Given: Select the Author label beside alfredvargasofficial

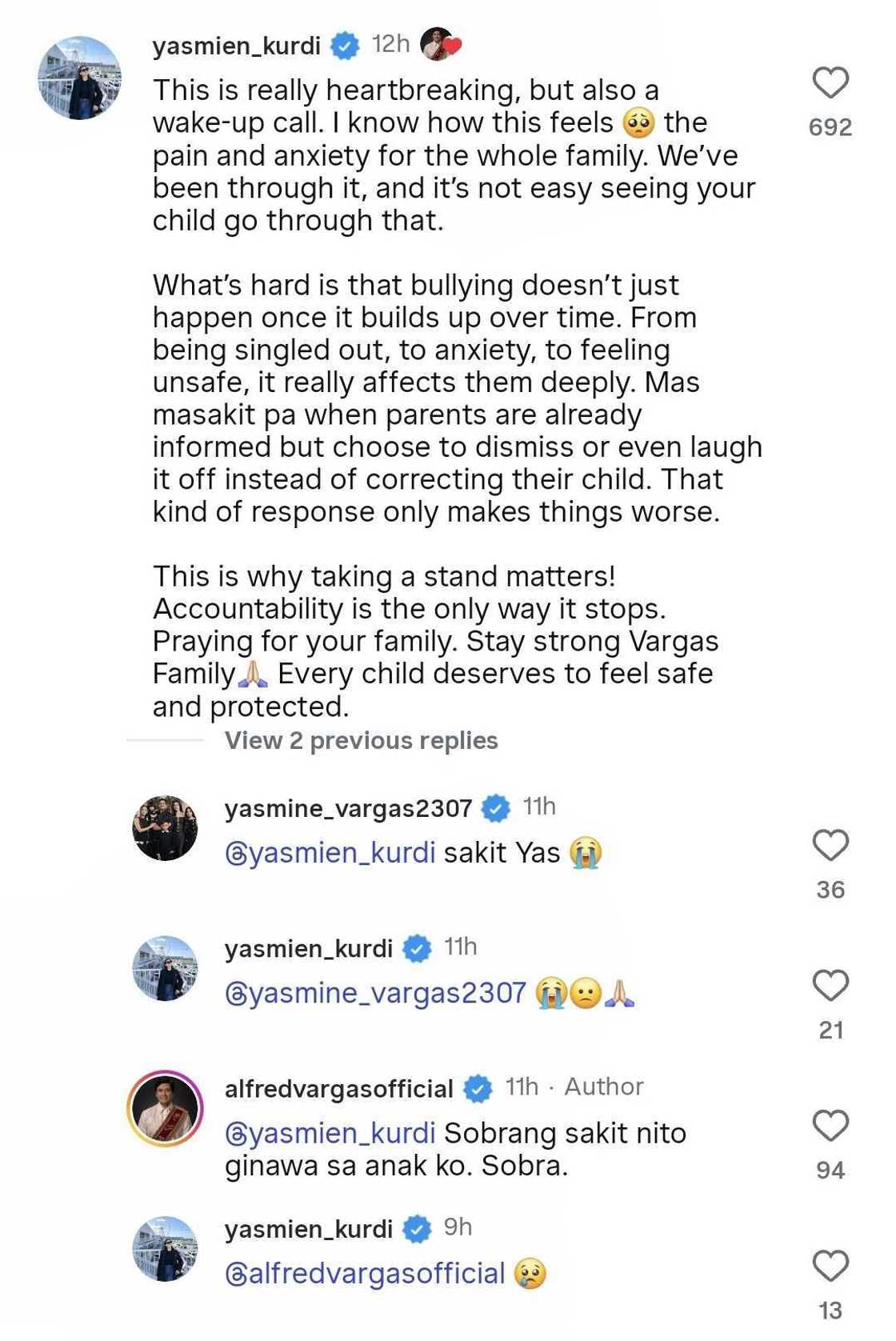Looking at the screenshot, I should (x=605, y=1087).
